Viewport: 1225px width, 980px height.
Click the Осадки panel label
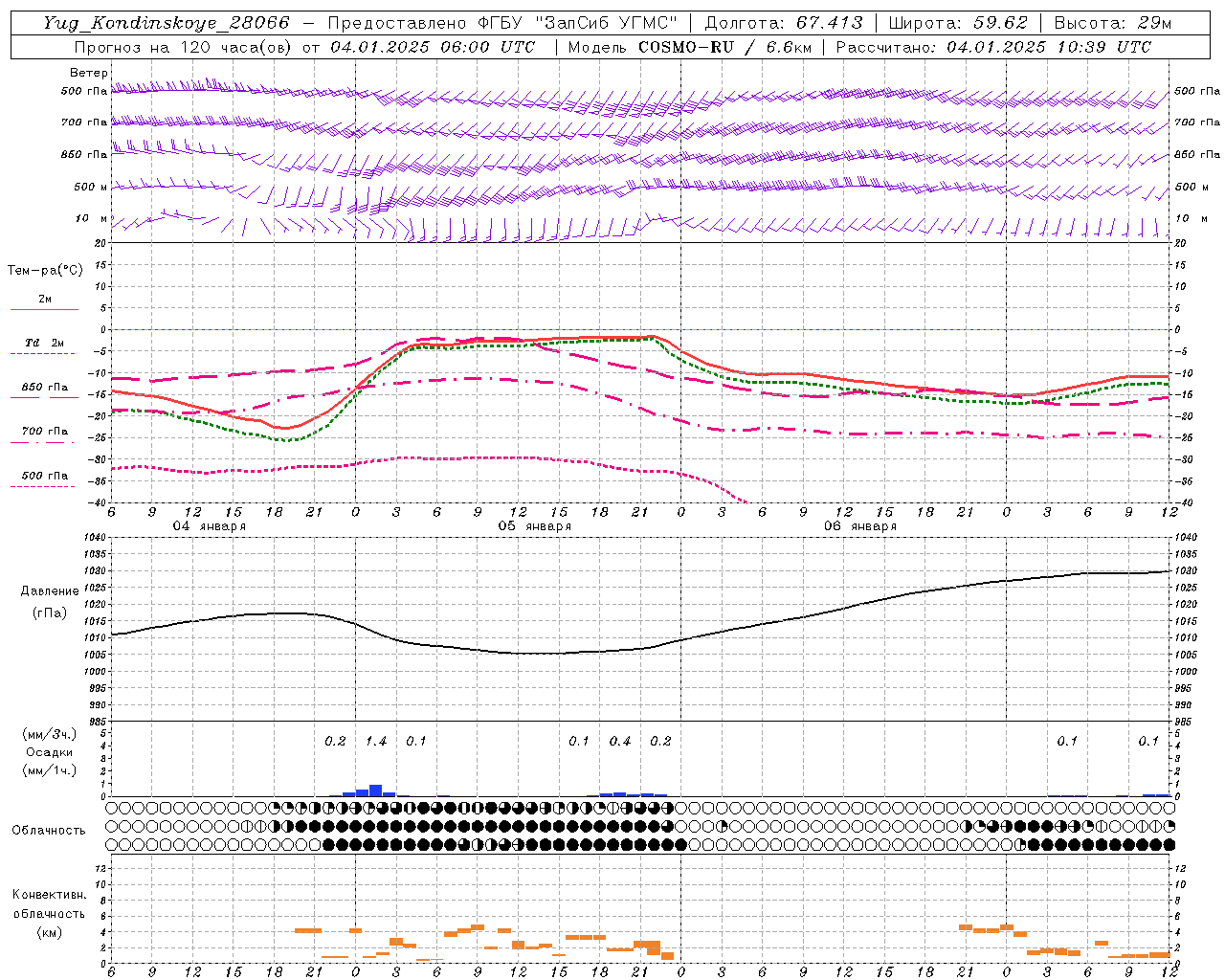(49, 752)
